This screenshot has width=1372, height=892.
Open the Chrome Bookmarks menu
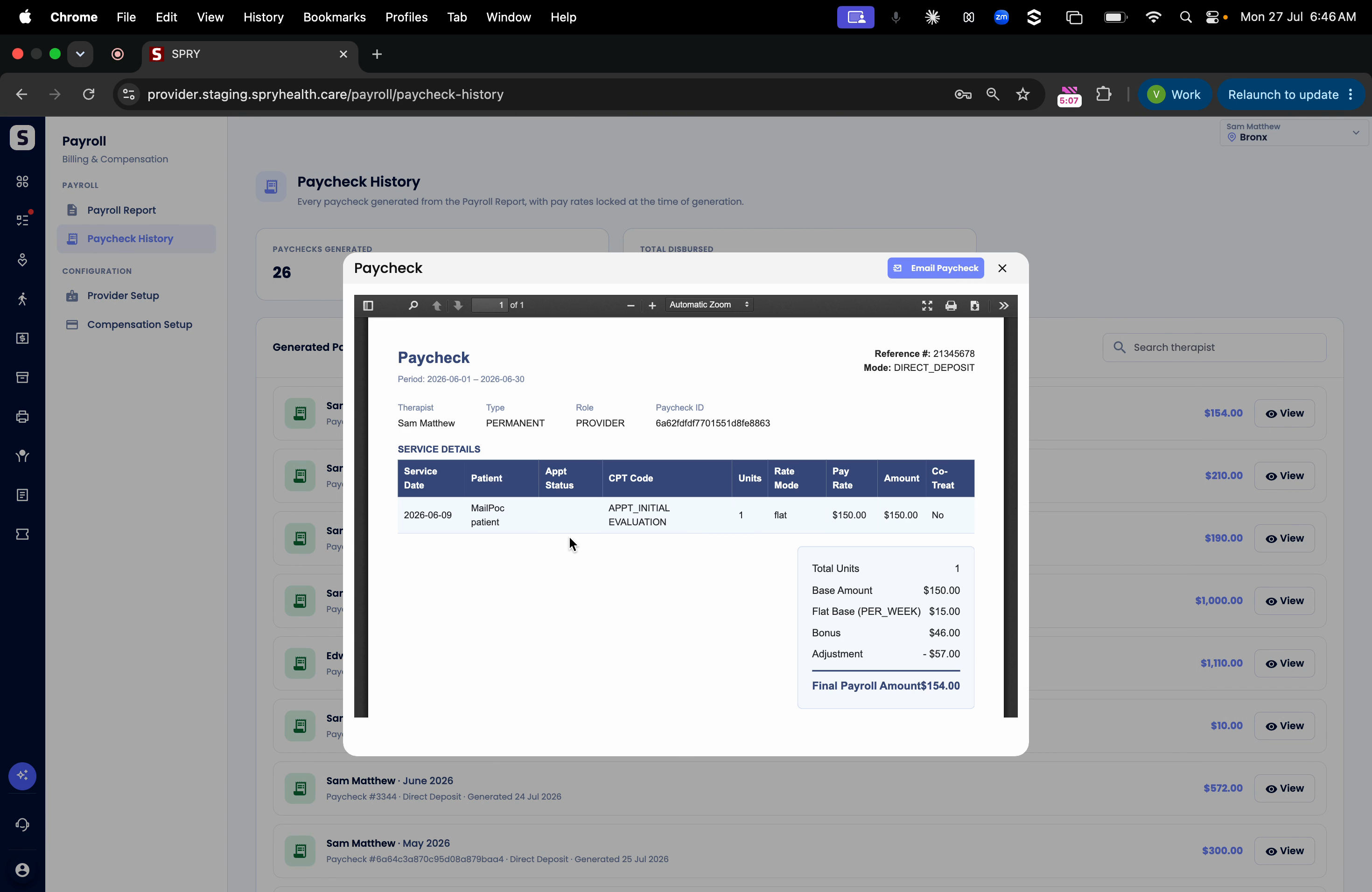click(x=334, y=17)
